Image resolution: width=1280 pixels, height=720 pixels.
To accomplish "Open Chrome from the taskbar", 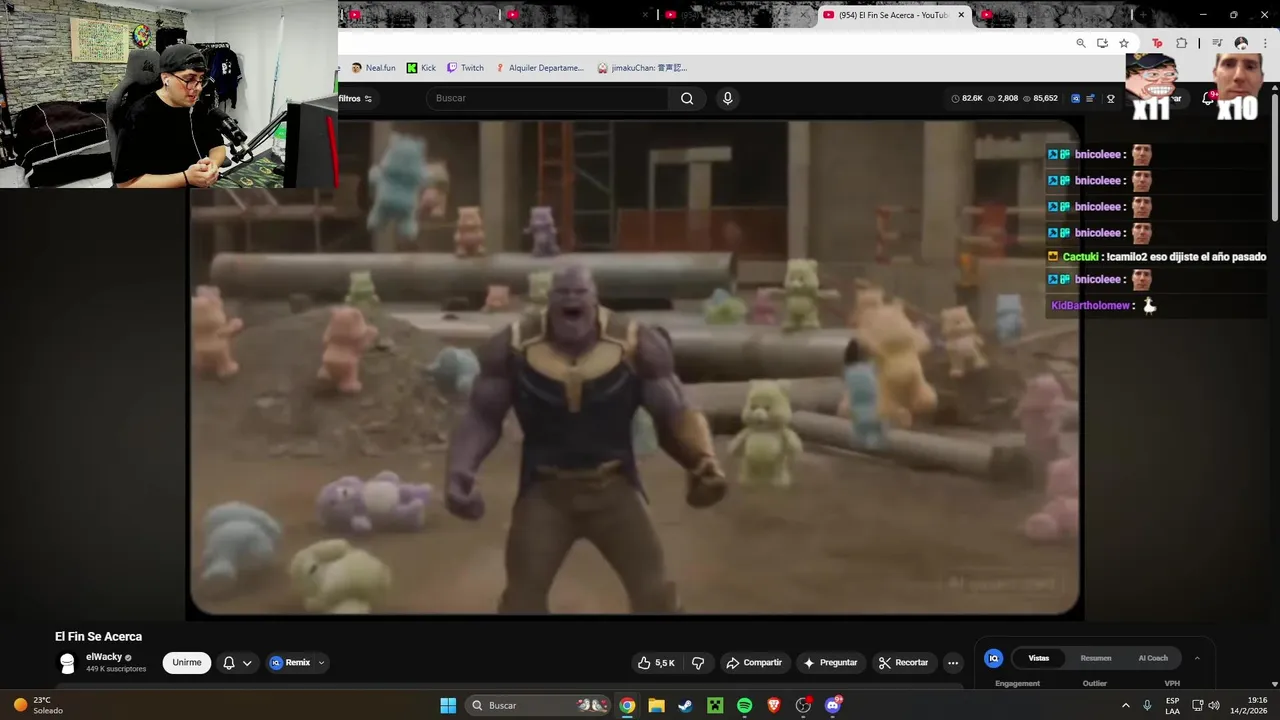I will tap(627, 705).
